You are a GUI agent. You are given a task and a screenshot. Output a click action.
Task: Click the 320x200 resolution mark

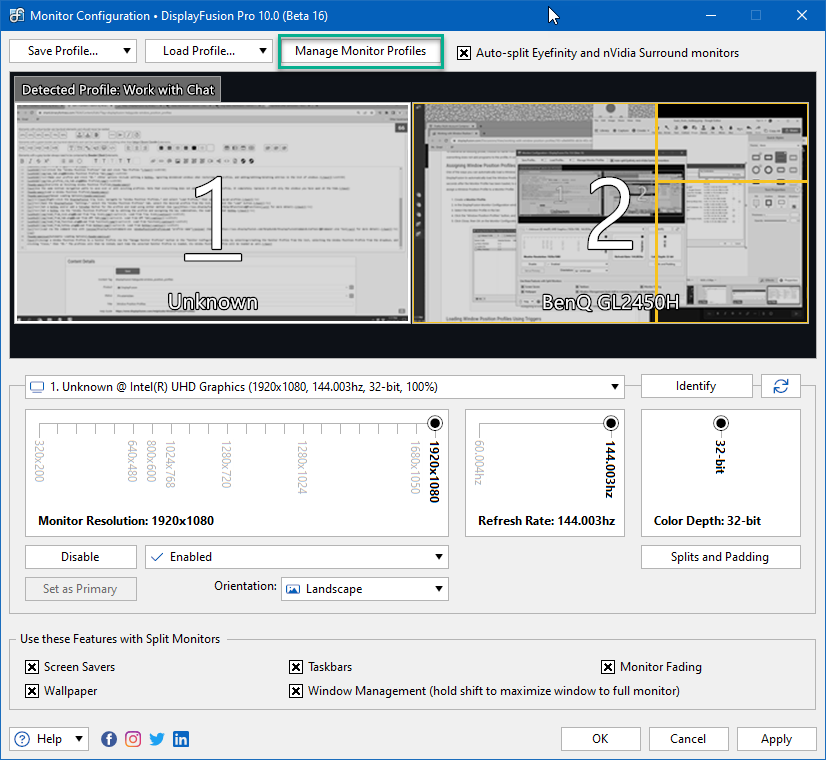(x=39, y=461)
